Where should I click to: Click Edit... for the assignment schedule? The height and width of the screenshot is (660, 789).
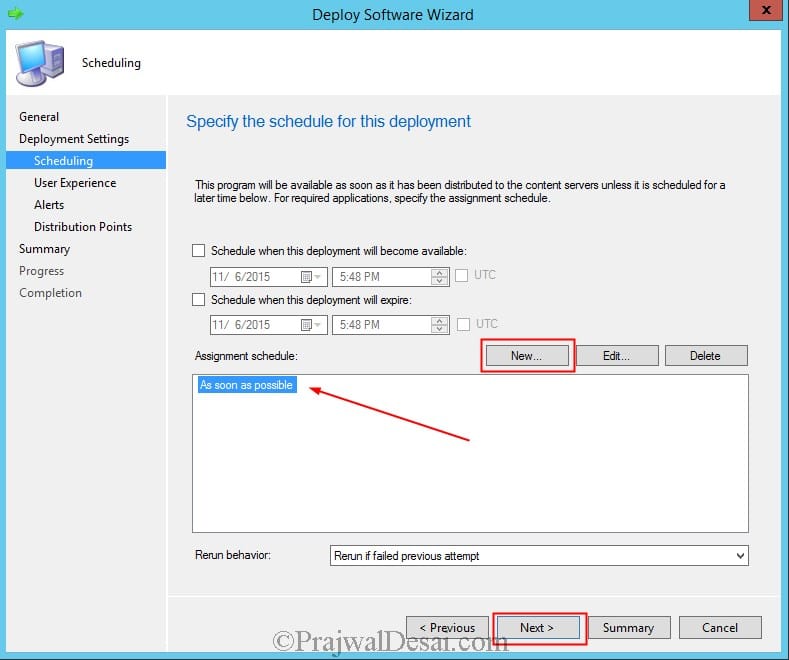tap(617, 356)
